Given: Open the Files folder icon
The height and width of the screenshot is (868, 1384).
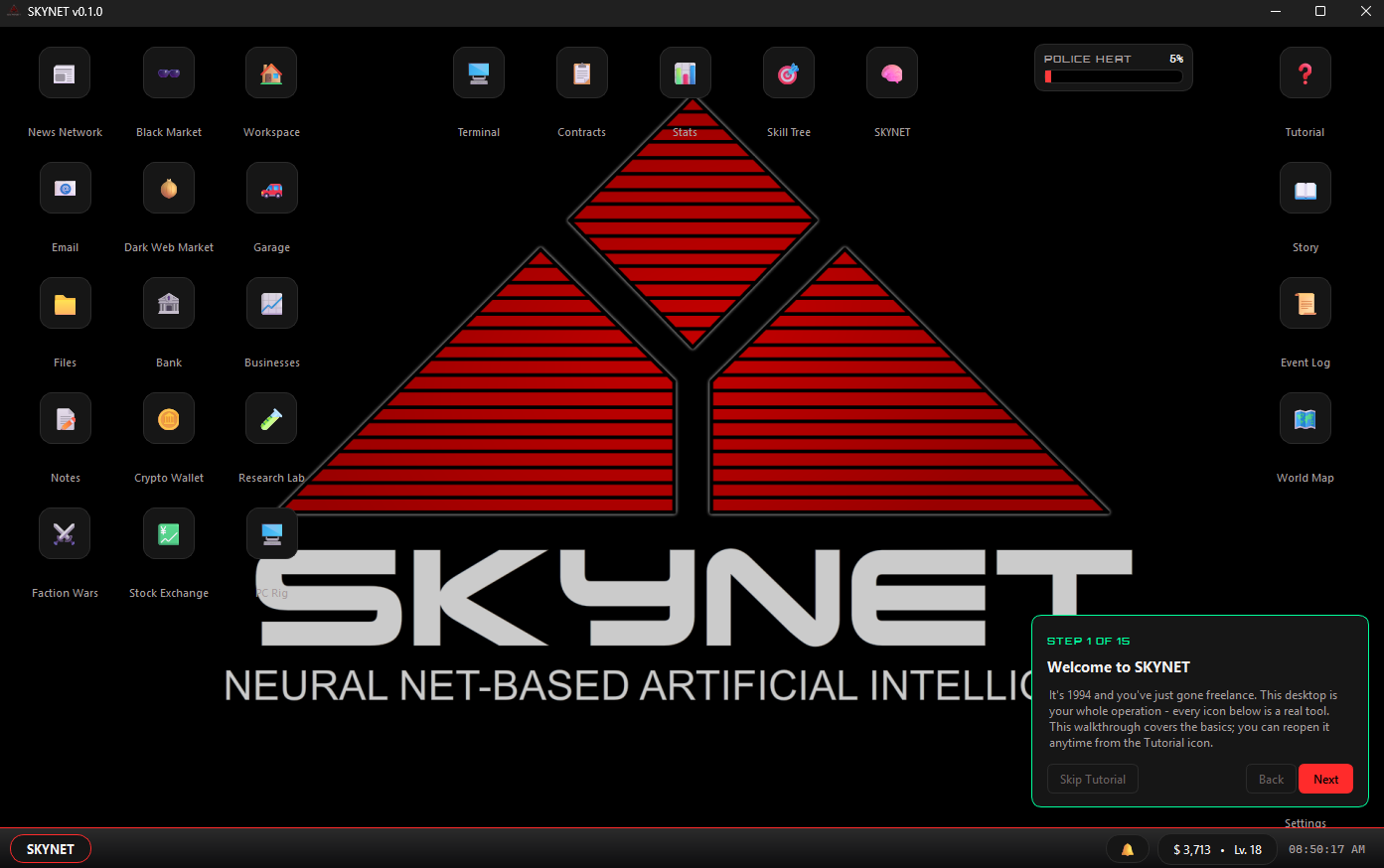Looking at the screenshot, I should [x=66, y=304].
